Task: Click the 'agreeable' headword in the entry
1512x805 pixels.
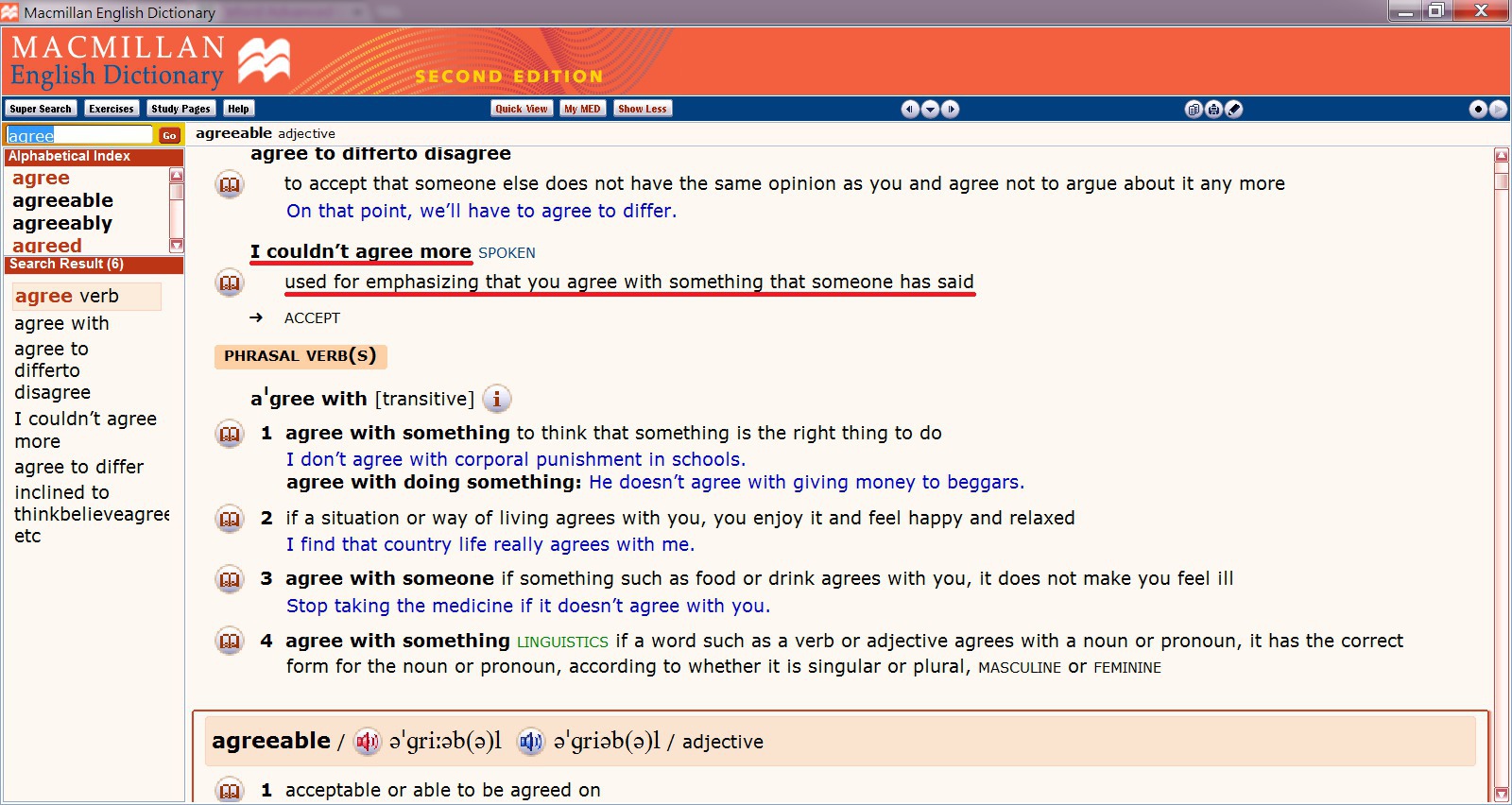Action: click(x=271, y=741)
